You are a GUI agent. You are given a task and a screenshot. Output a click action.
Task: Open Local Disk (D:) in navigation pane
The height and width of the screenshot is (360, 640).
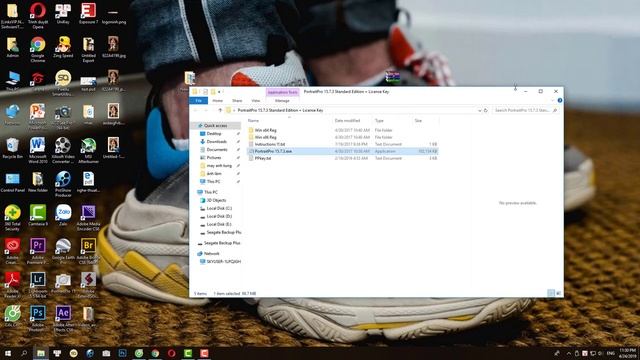(219, 216)
